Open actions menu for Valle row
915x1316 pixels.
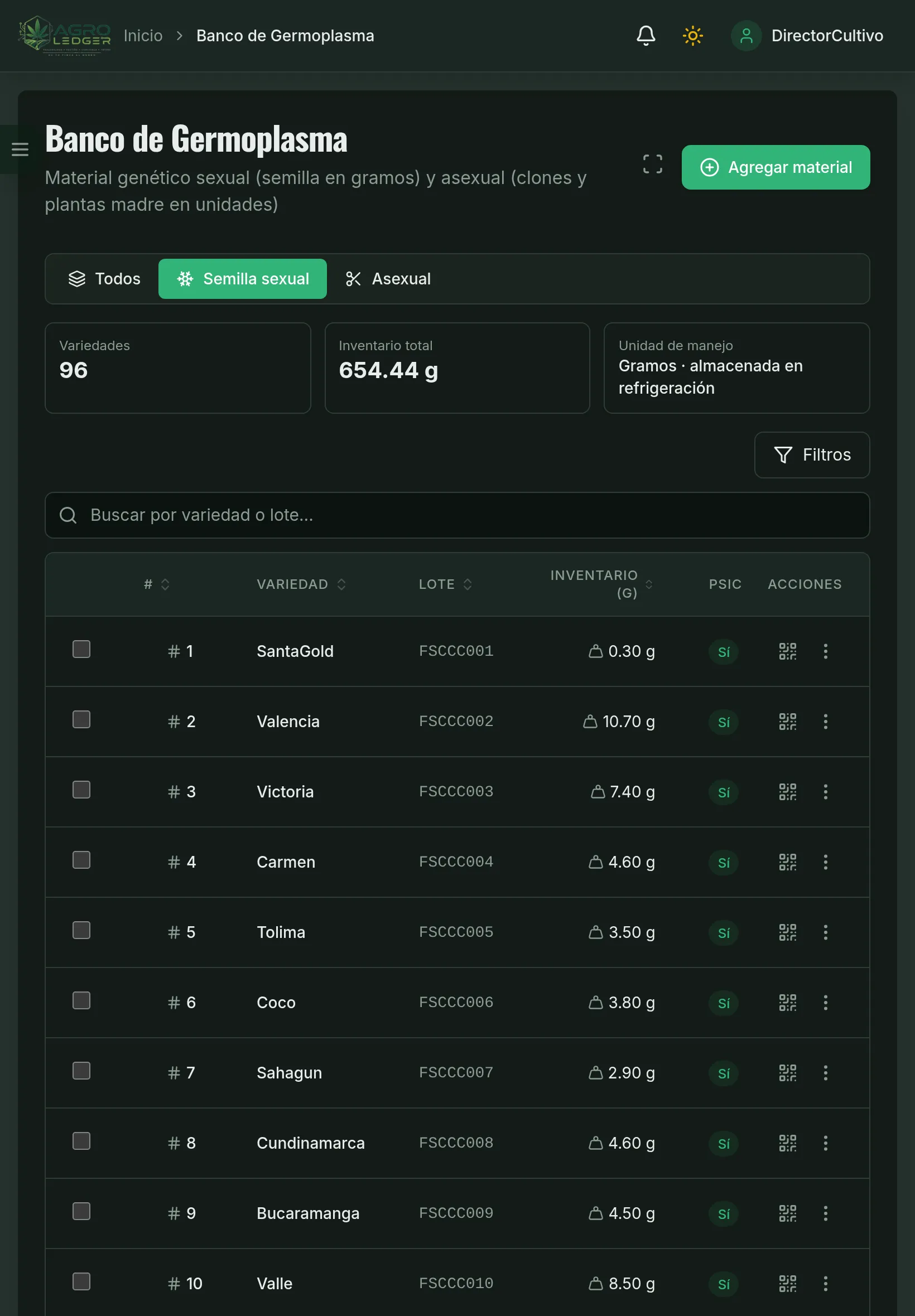(825, 1283)
